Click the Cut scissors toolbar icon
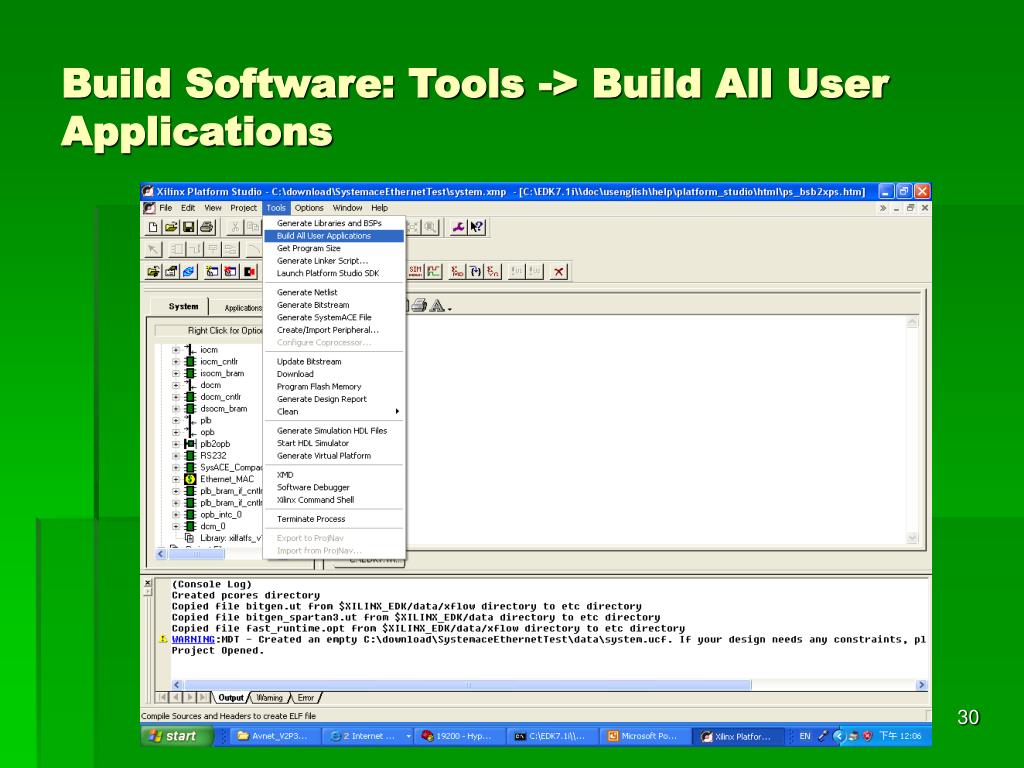Screen dimensions: 1024x768 click(235, 227)
